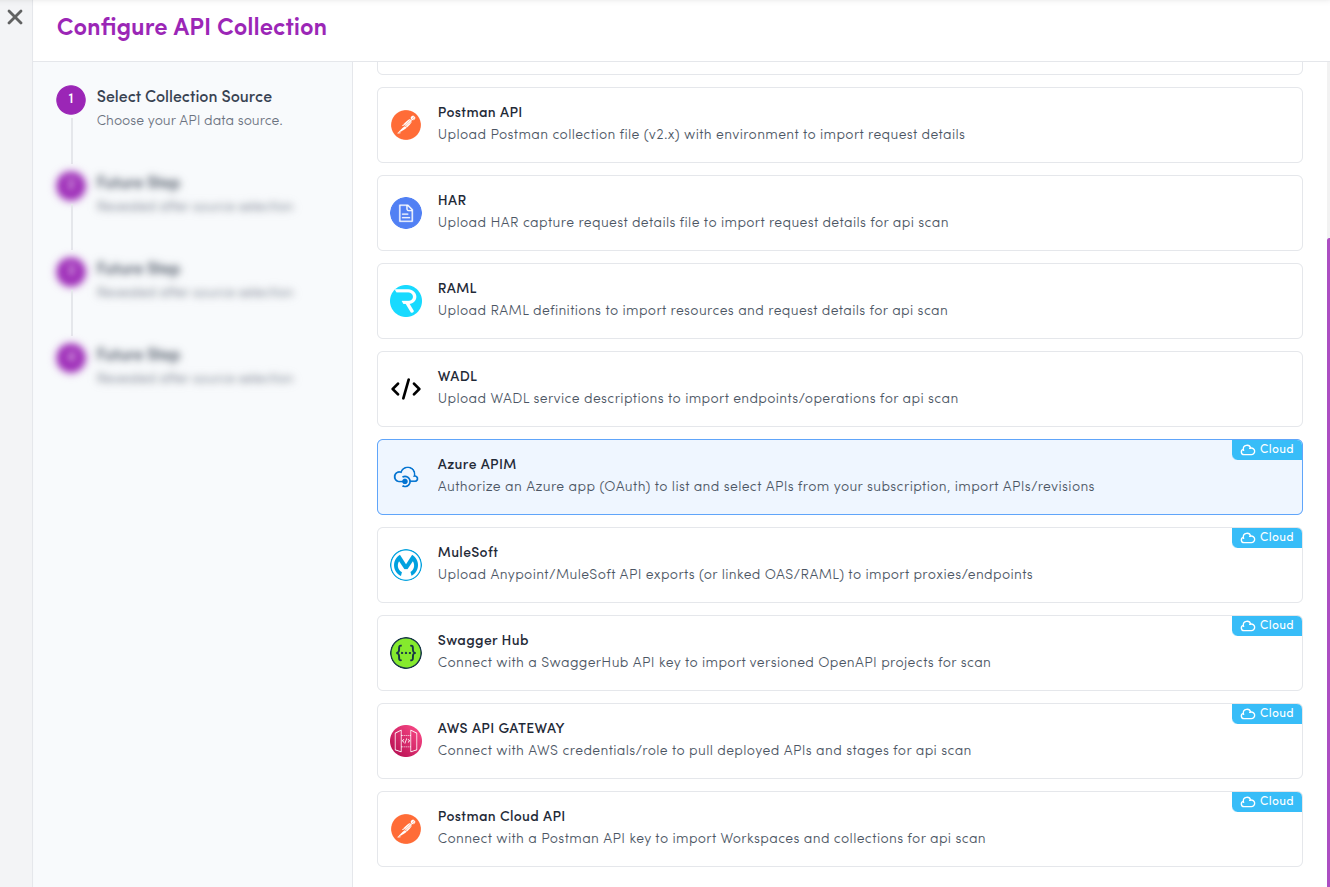Select the MuleSoft source title
Image resolution: width=1330 pixels, height=887 pixels.
(x=467, y=552)
